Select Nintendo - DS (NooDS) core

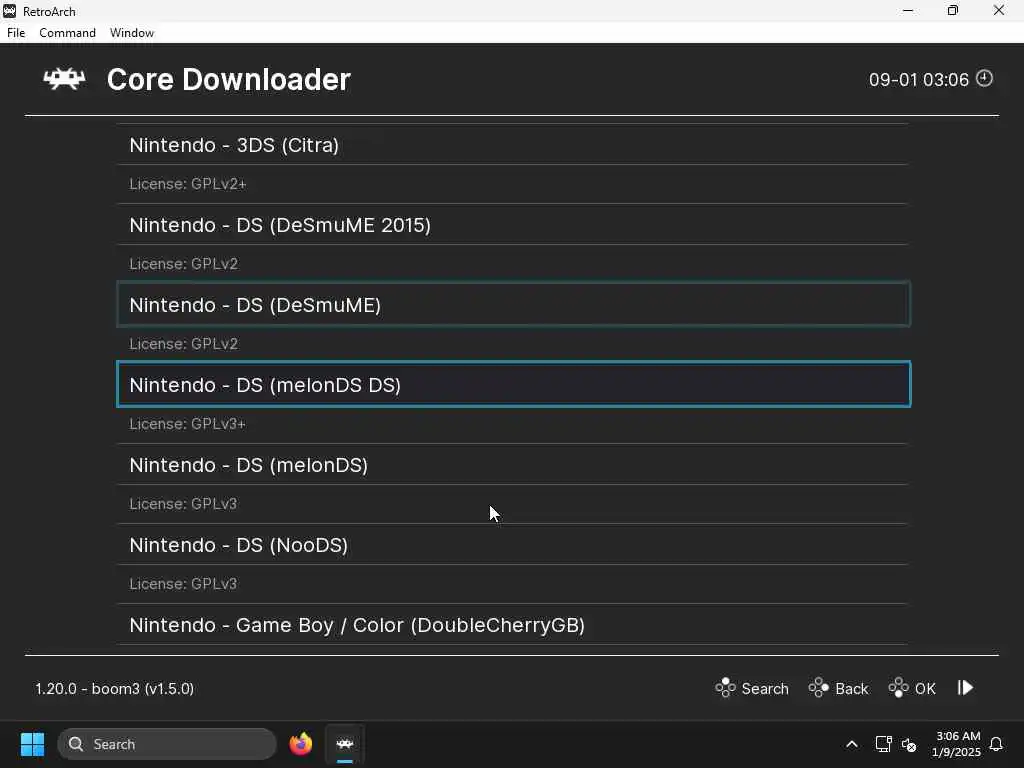pyautogui.click(x=513, y=545)
